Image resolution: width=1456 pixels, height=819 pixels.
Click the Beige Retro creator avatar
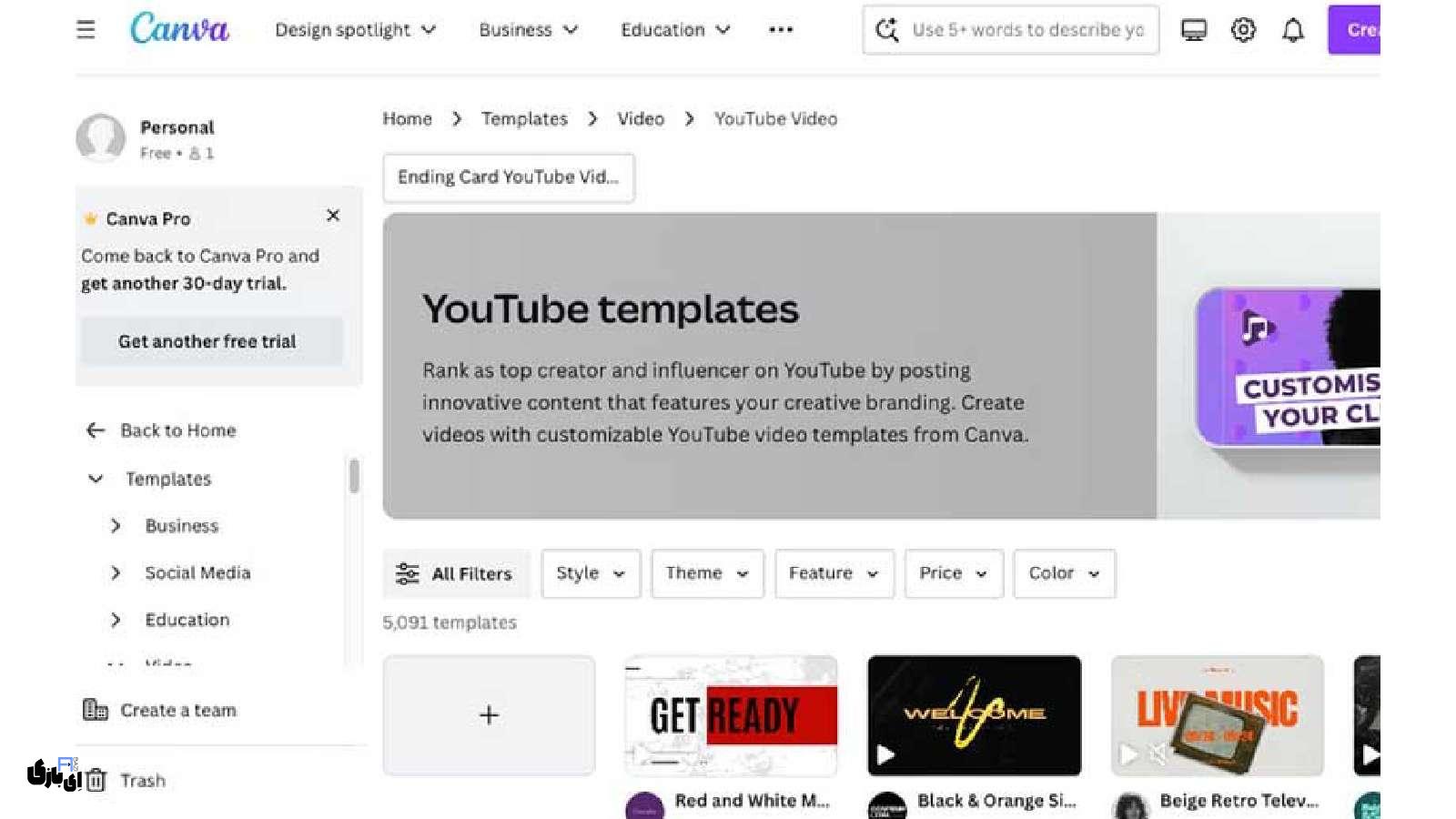(x=1131, y=806)
